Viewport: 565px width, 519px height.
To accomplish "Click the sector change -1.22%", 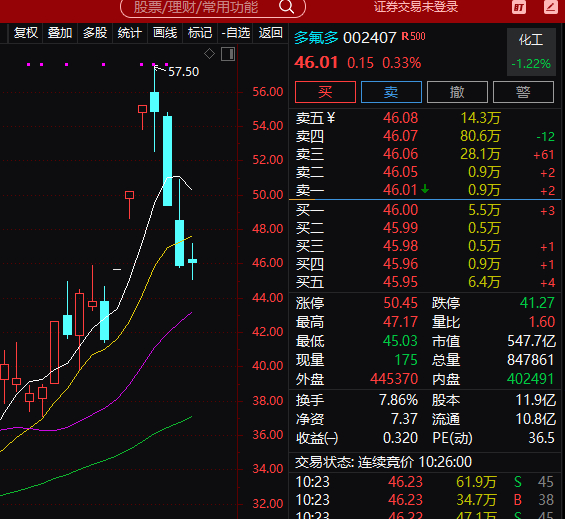I will [531, 64].
